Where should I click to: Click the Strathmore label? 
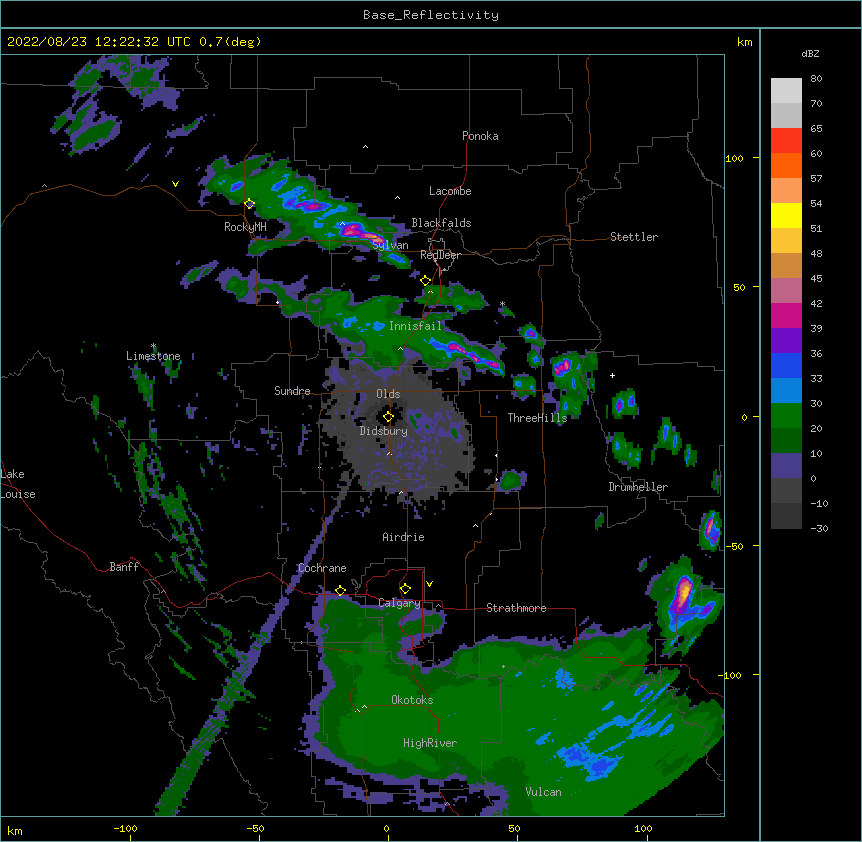(x=516, y=608)
